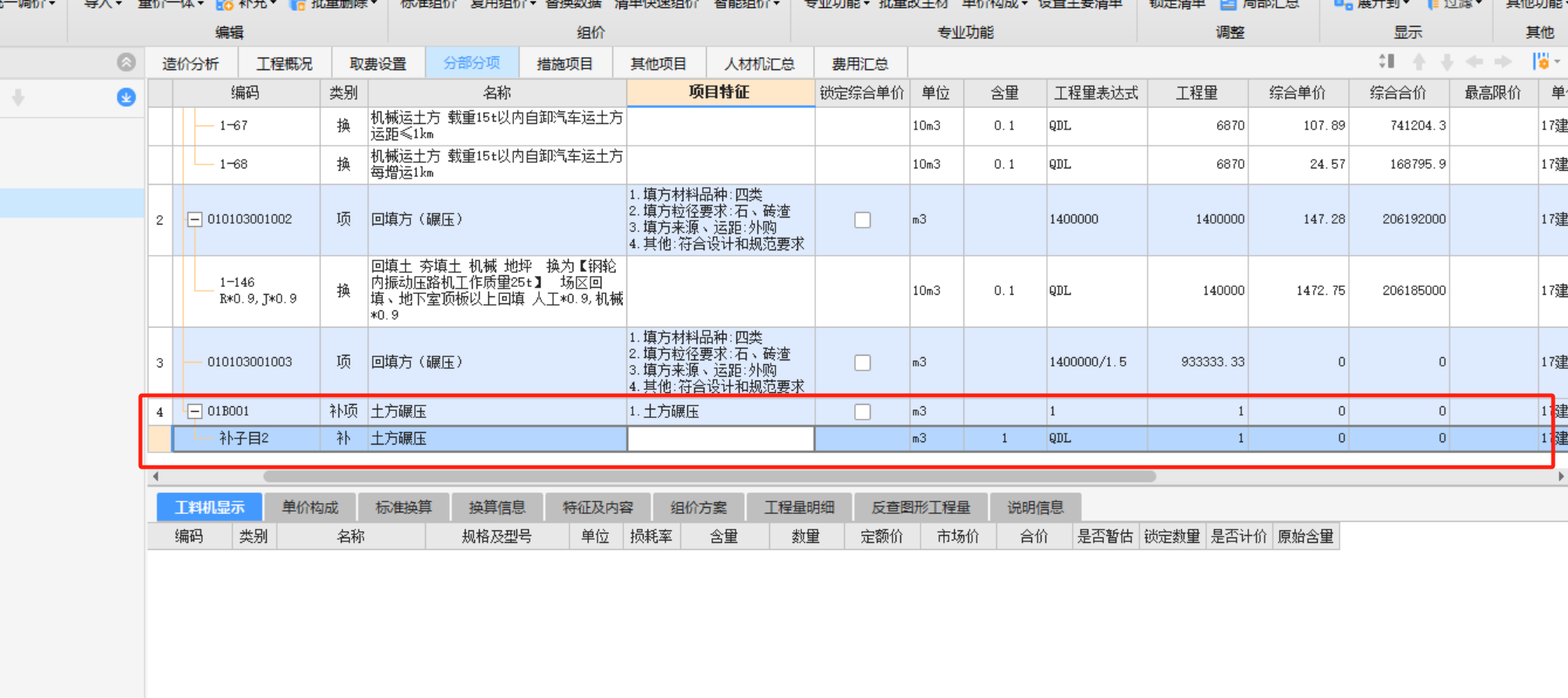Open the 取费设置 tab
This screenshot has width=1568, height=698.
[x=378, y=64]
